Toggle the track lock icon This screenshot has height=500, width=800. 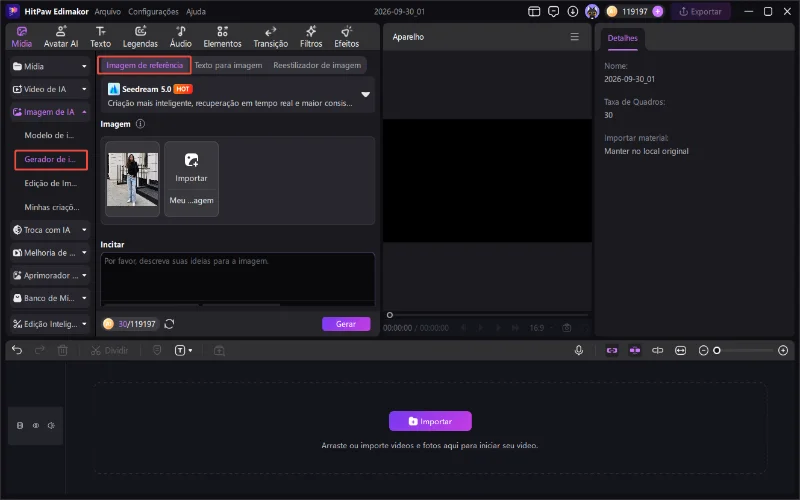coord(20,426)
